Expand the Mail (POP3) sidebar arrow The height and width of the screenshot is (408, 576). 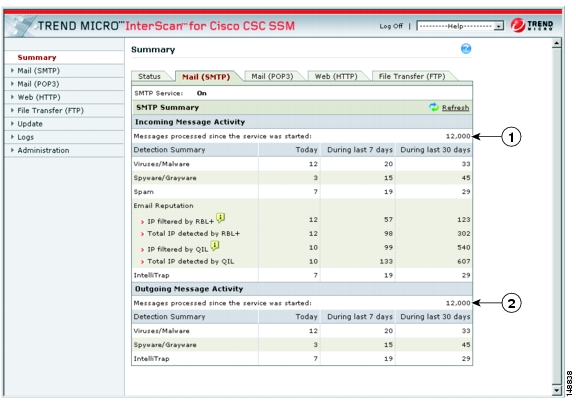click(12, 84)
